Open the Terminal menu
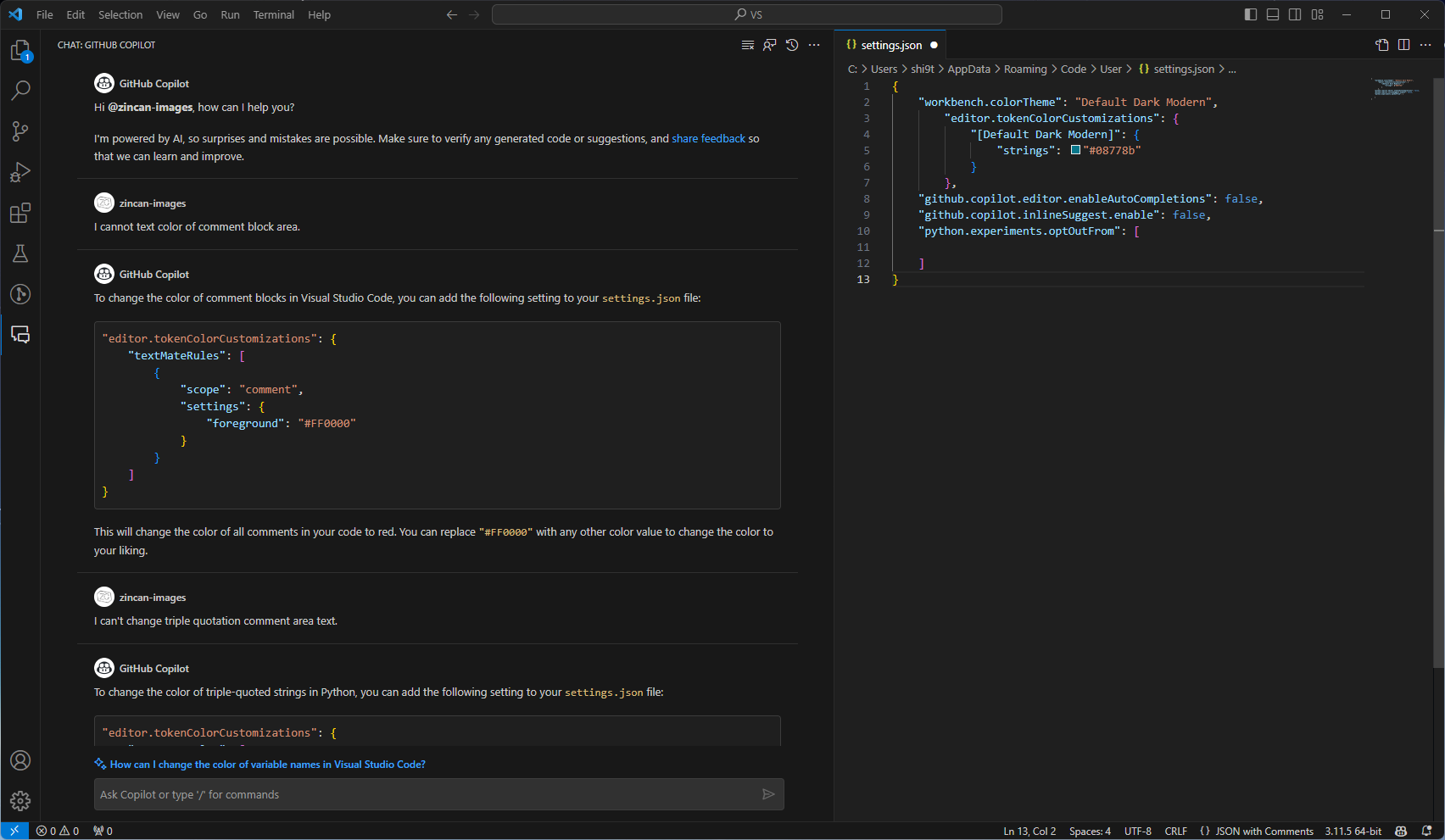The image size is (1445, 840). point(273,14)
